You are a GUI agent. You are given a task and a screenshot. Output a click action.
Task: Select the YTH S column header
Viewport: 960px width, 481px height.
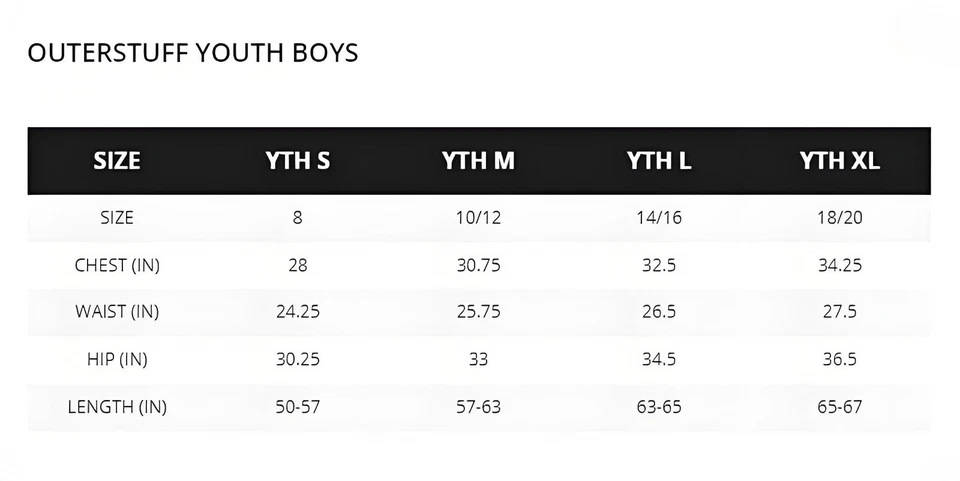[x=298, y=161]
